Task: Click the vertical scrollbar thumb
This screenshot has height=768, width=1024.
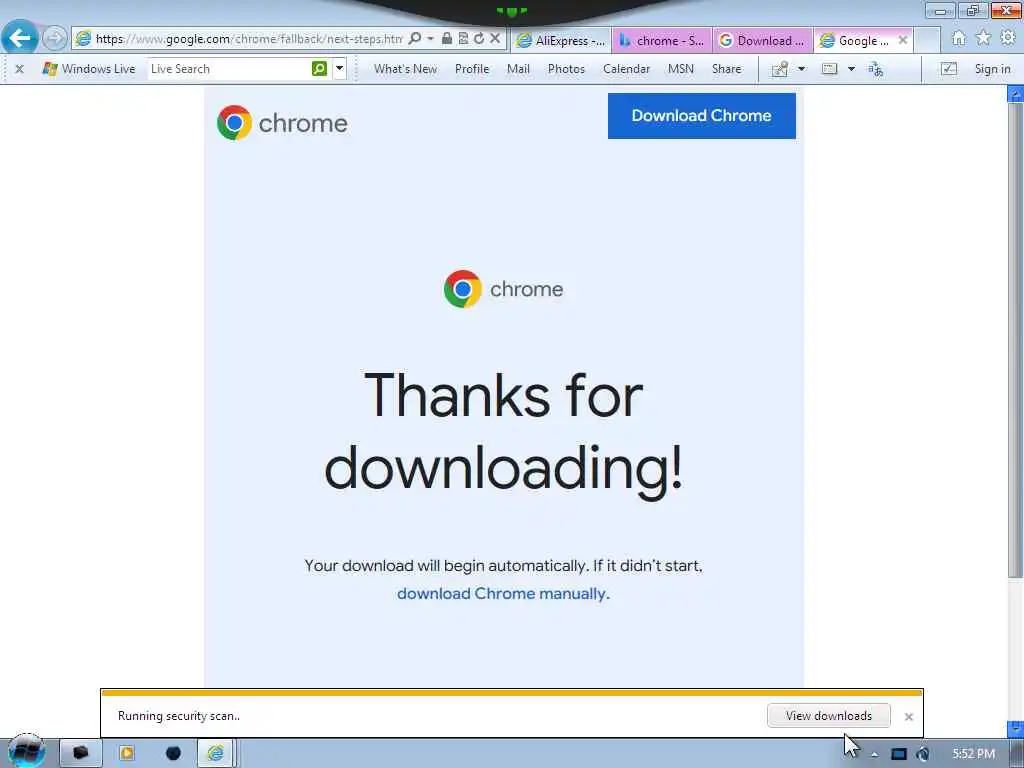Action: (1015, 340)
